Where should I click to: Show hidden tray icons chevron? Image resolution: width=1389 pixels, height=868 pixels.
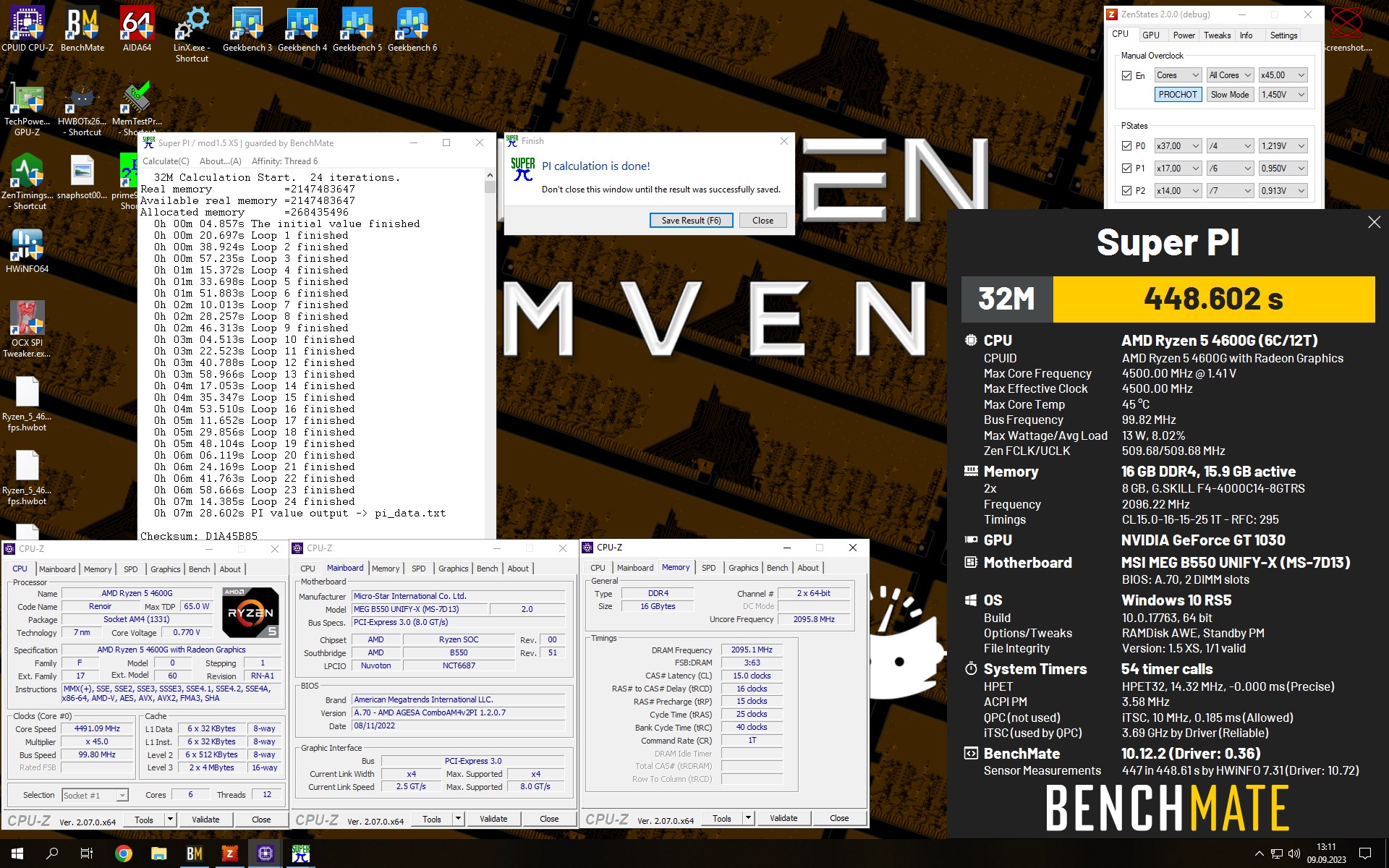1259,854
